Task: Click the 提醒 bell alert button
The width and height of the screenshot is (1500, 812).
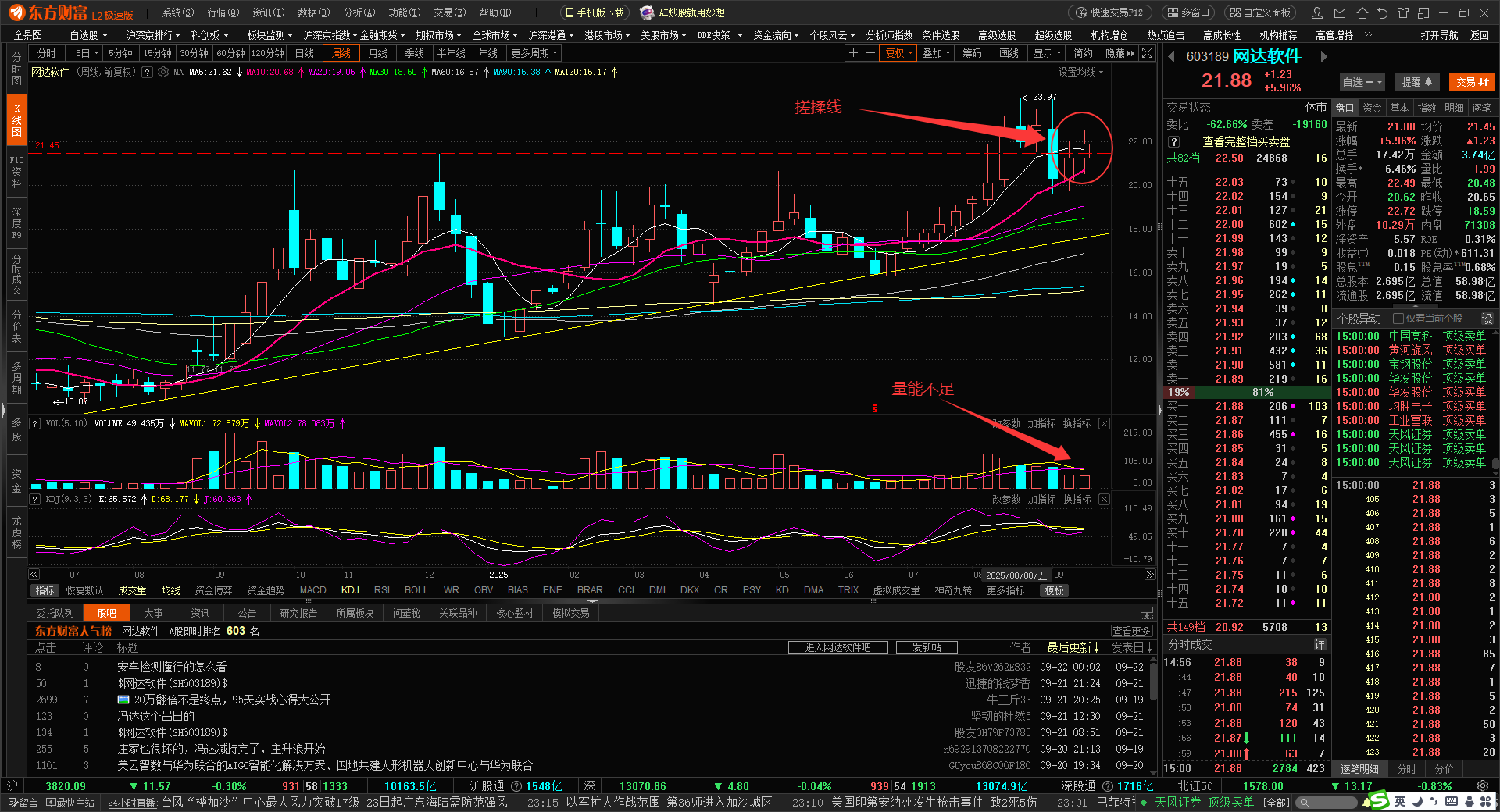Action: [1416, 82]
